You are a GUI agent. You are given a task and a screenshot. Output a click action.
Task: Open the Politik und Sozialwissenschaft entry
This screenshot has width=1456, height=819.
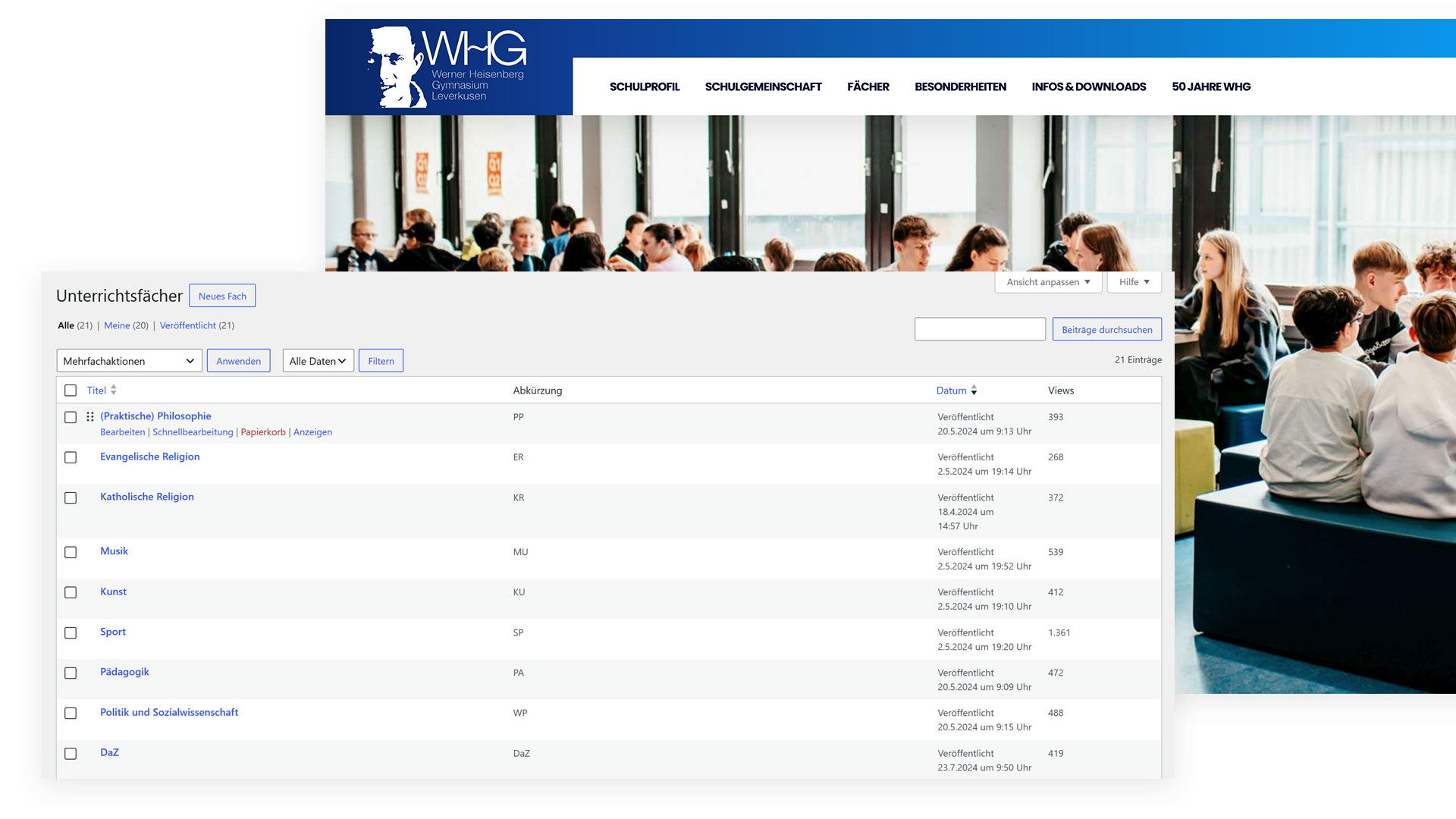coord(169,712)
